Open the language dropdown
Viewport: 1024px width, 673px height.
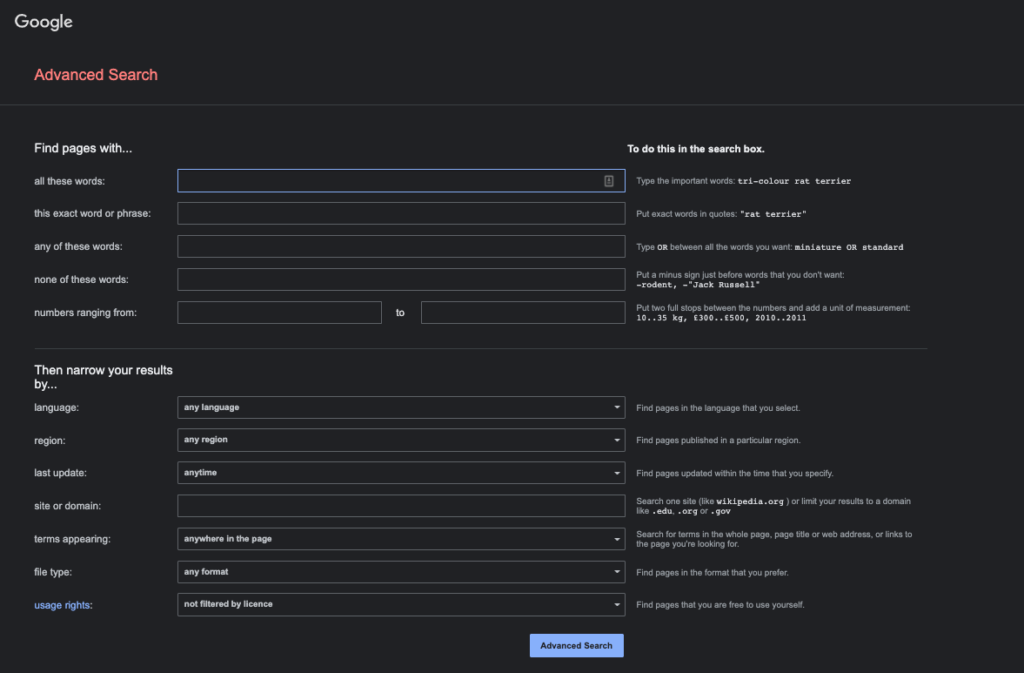click(x=400, y=408)
